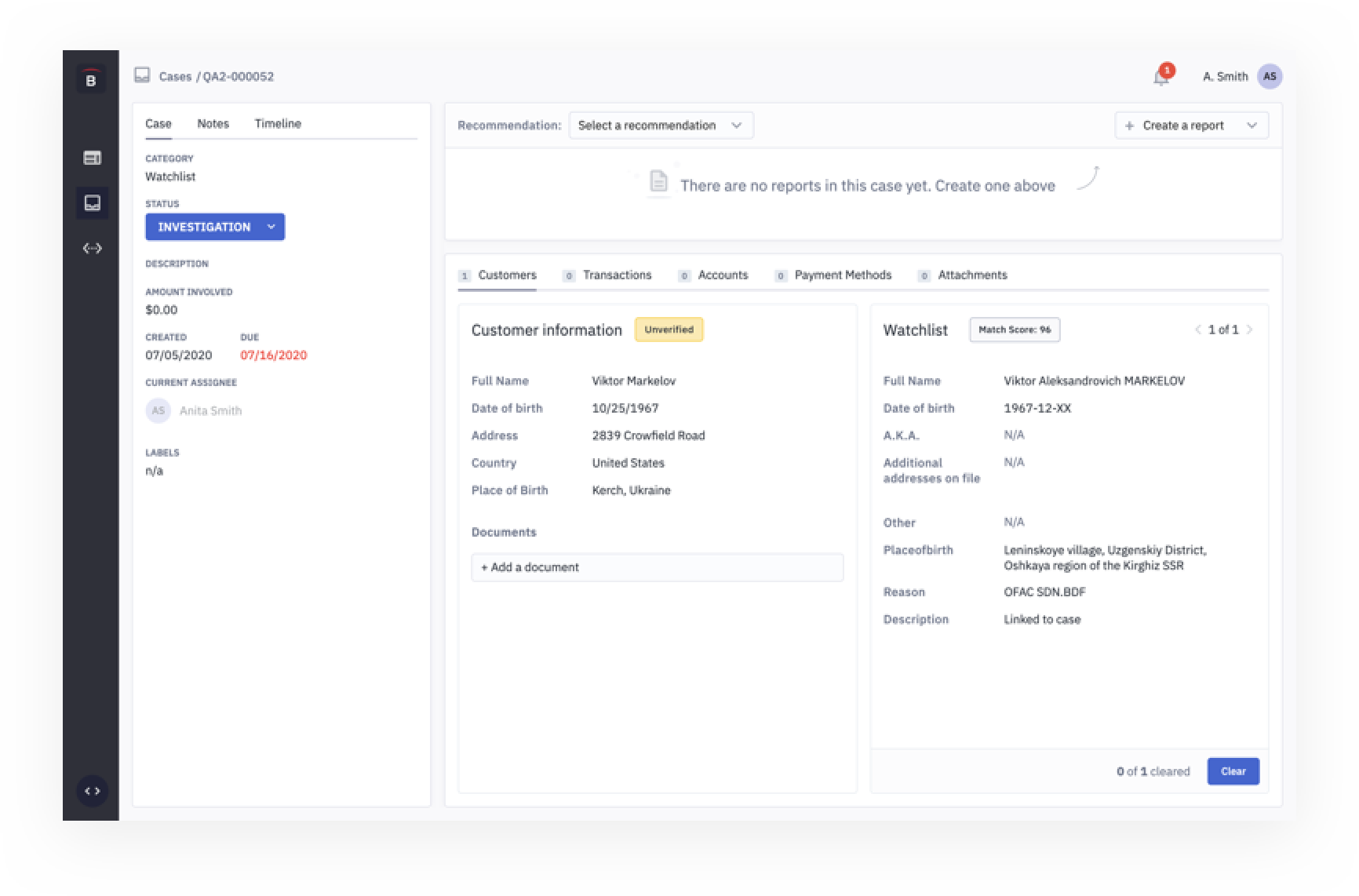Open the notifications bell icon
The image size is (1359, 896).
tap(1162, 76)
